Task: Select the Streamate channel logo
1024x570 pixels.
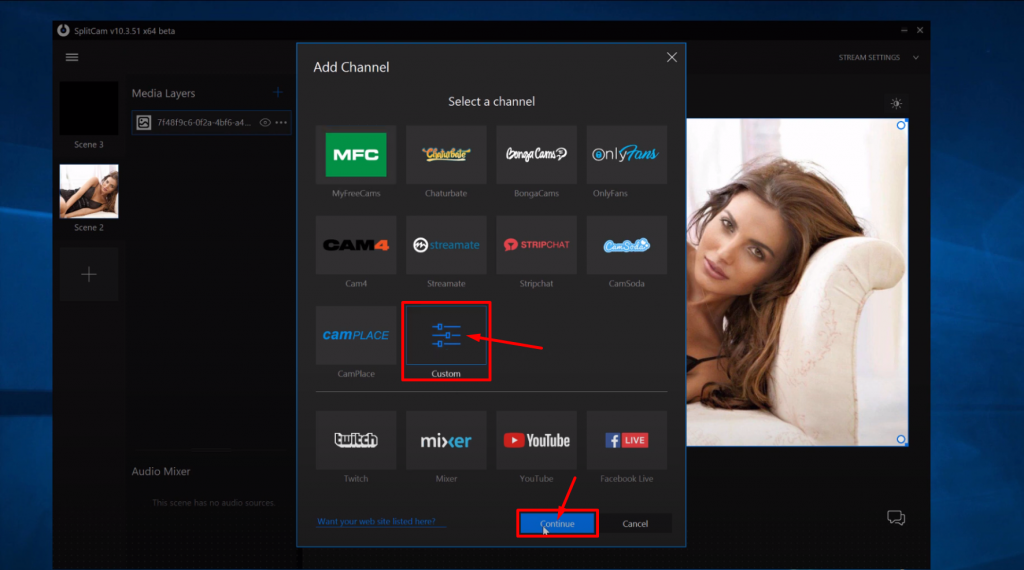Action: [446, 245]
